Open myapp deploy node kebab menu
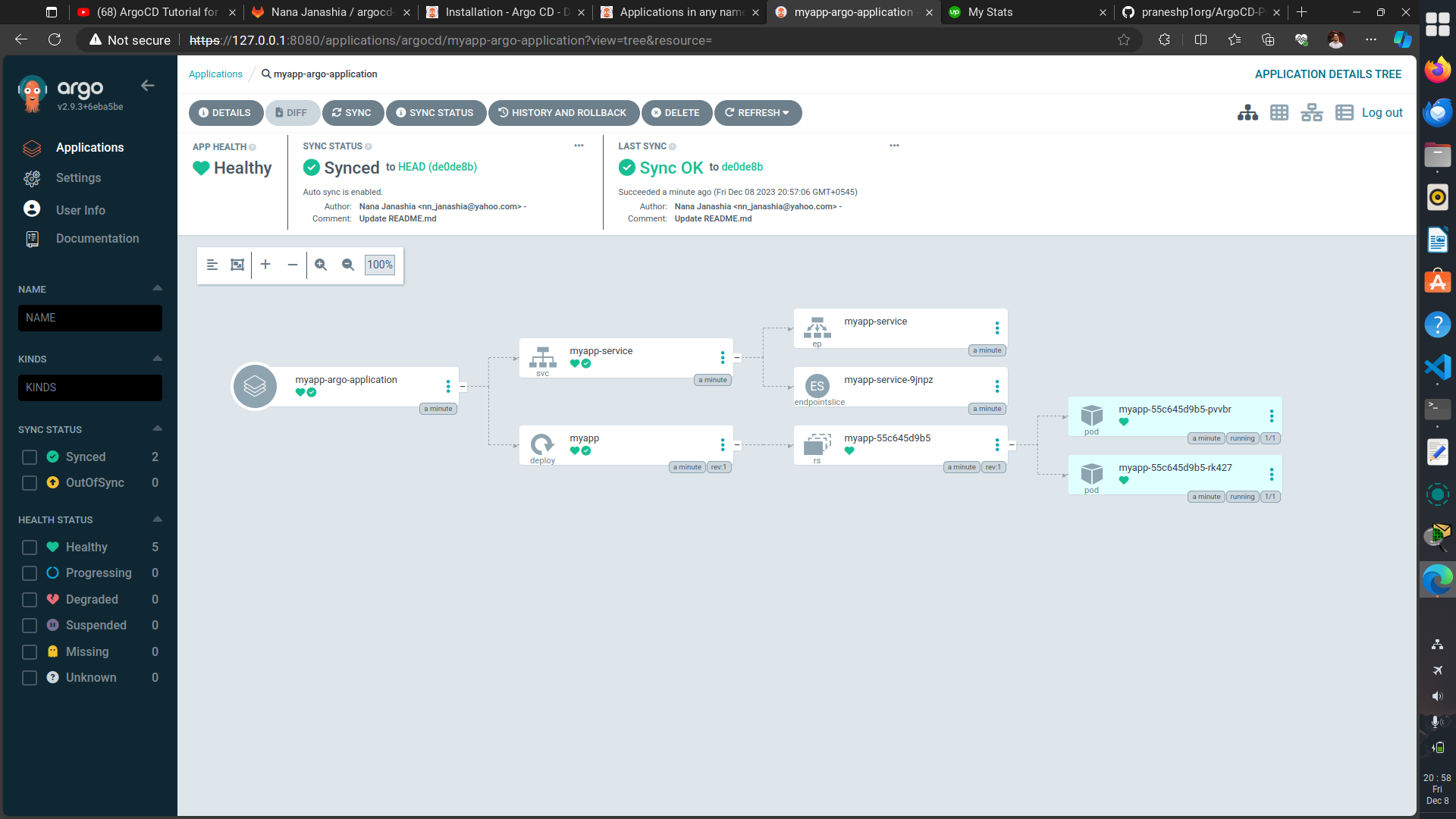This screenshot has width=1456, height=819. pyautogui.click(x=722, y=445)
